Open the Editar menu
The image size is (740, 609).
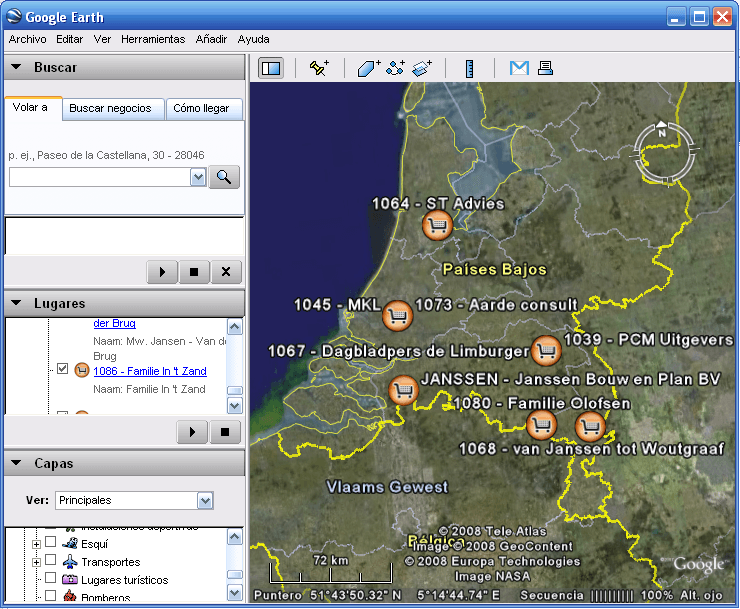[x=69, y=39]
